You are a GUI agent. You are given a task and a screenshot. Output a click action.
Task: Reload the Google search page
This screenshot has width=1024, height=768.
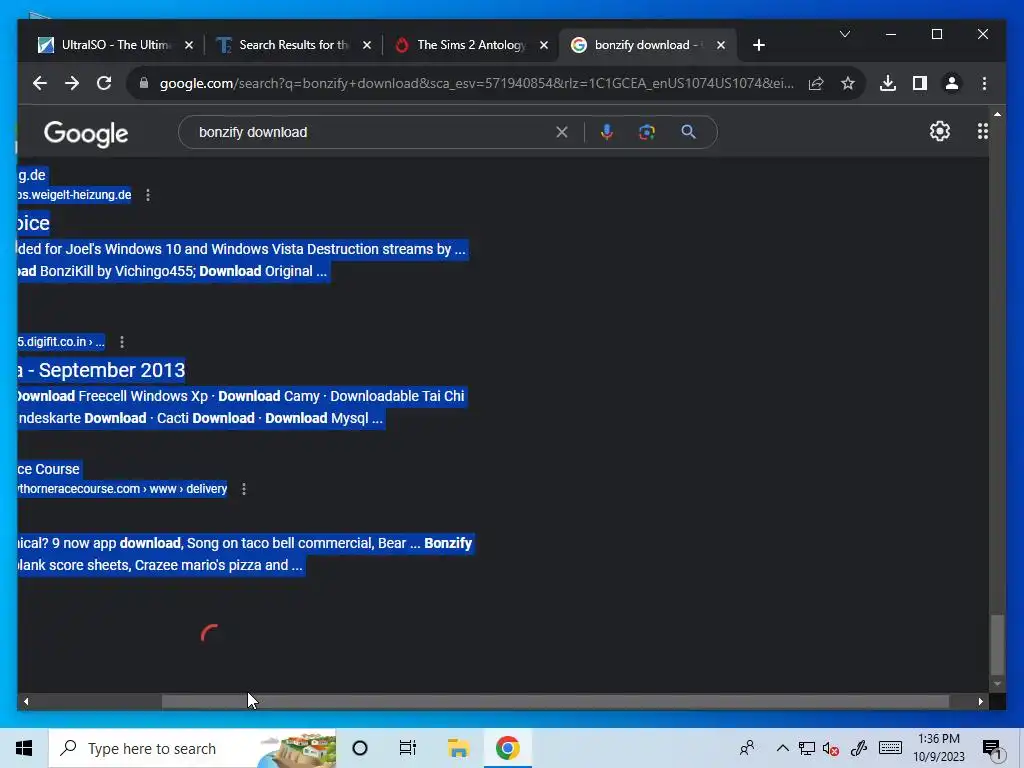104,83
